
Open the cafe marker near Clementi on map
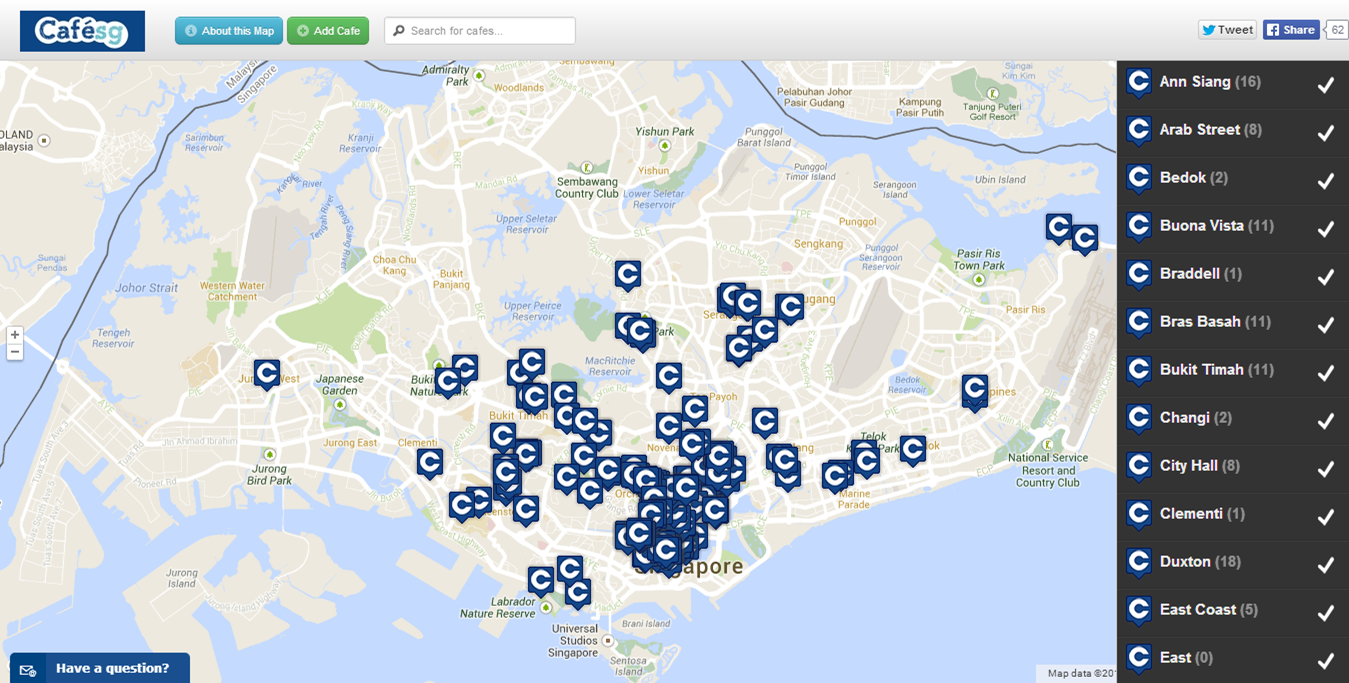pyautogui.click(x=430, y=465)
